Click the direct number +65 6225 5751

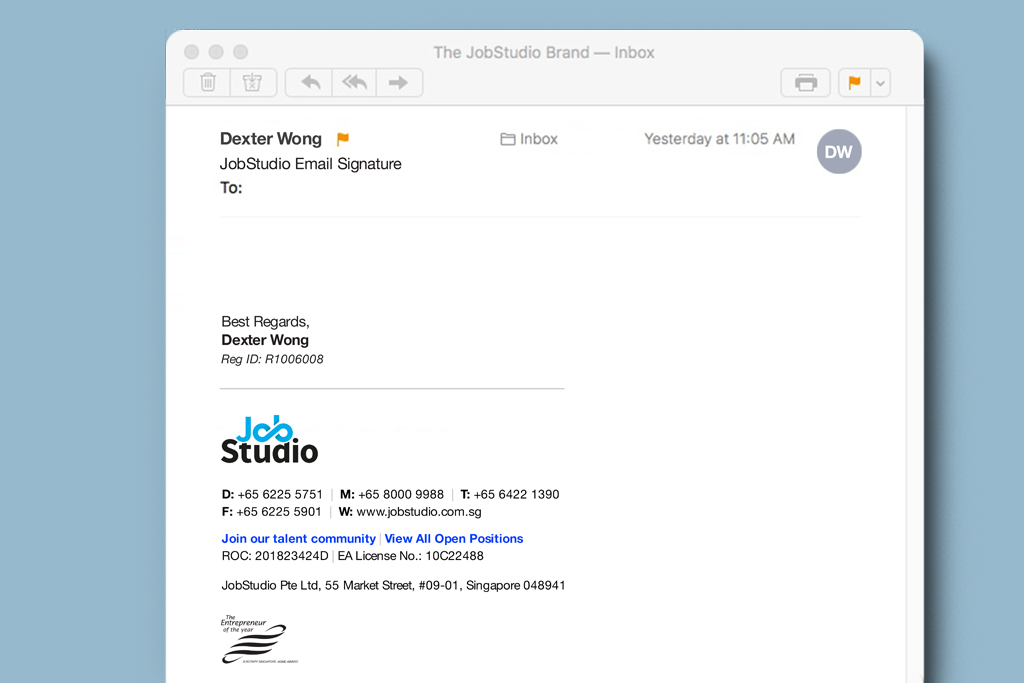(280, 494)
